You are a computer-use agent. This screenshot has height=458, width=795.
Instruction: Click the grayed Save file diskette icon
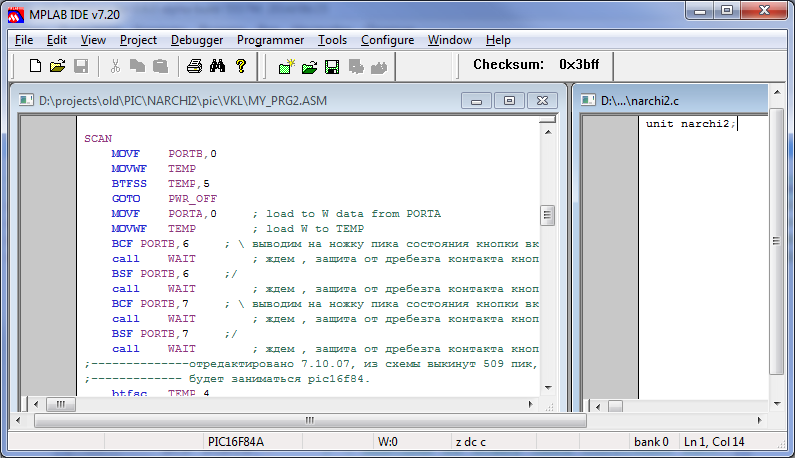pyautogui.click(x=81, y=66)
